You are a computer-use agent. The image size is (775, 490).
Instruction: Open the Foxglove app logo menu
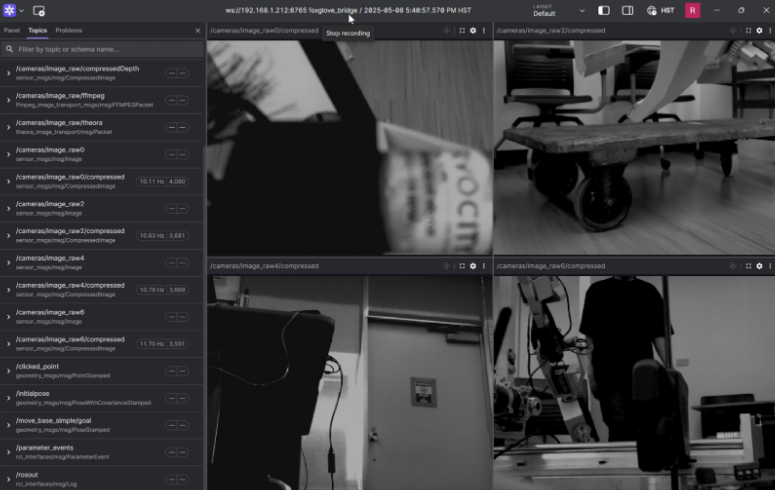9,10
